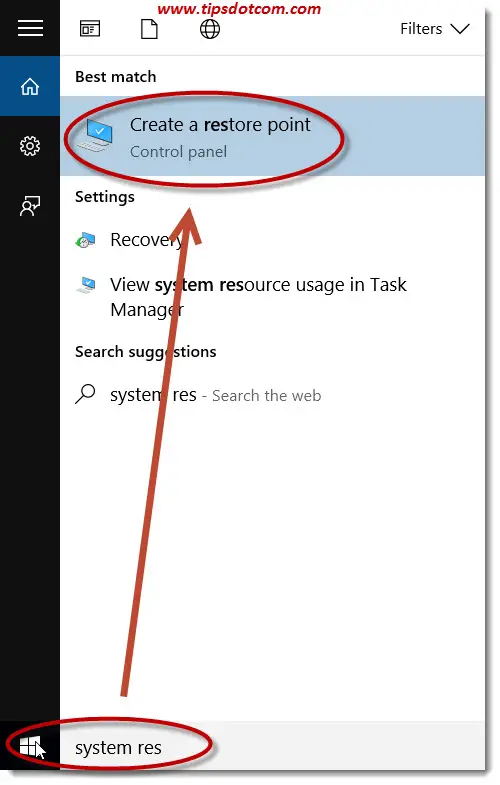Click the search box containing system res
The height and width of the screenshot is (785, 500).
272,747
